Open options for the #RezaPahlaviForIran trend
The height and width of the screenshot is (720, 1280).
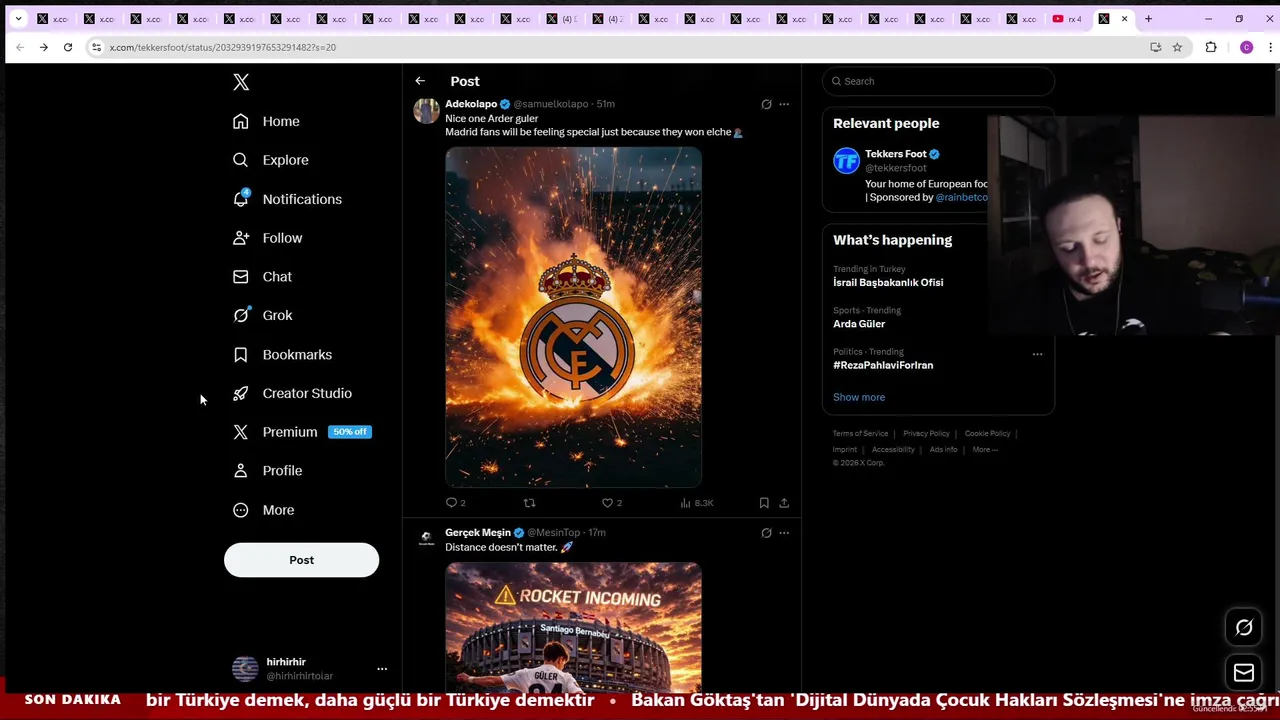tap(1037, 354)
